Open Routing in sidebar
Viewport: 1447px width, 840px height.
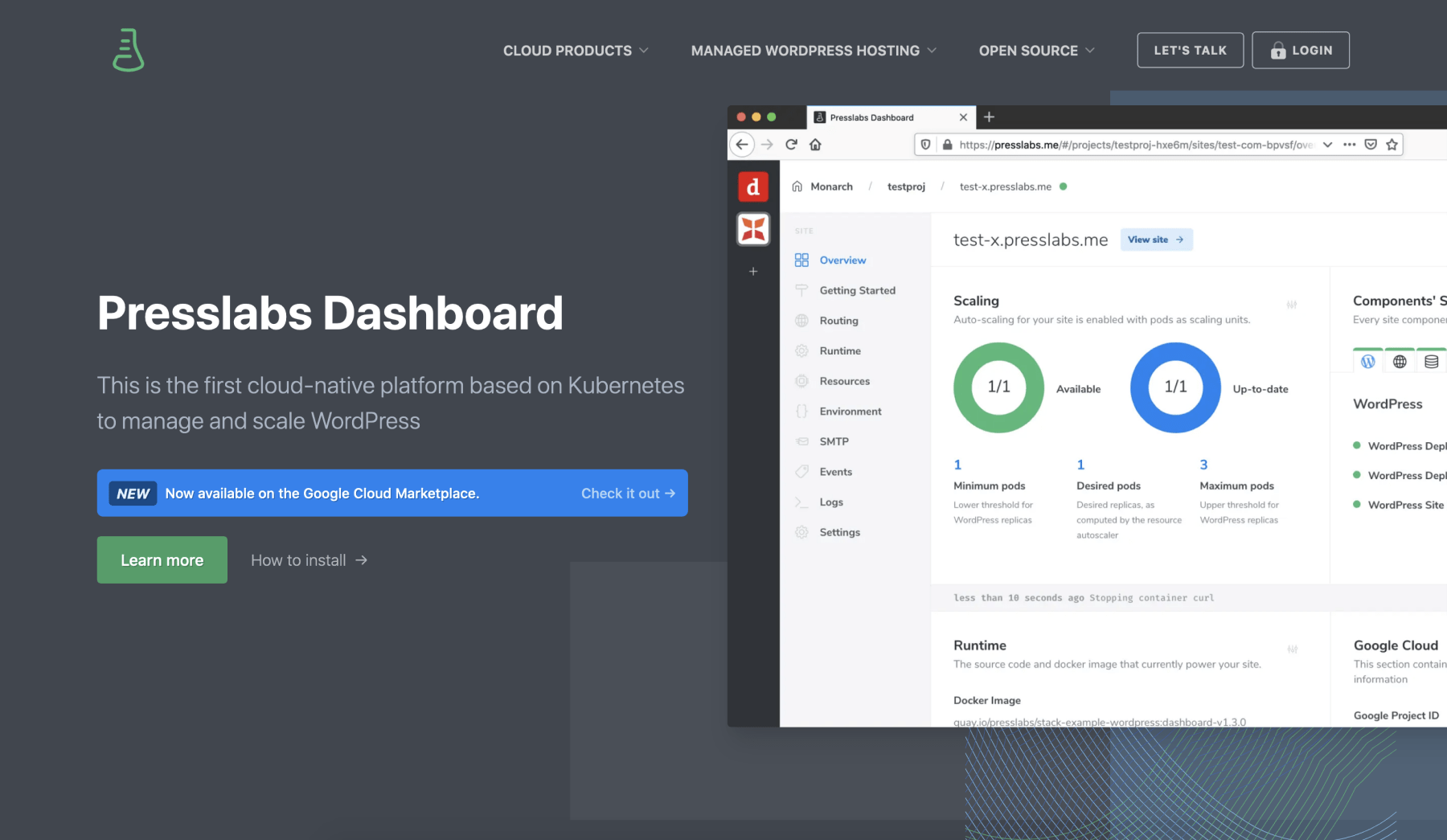point(838,321)
